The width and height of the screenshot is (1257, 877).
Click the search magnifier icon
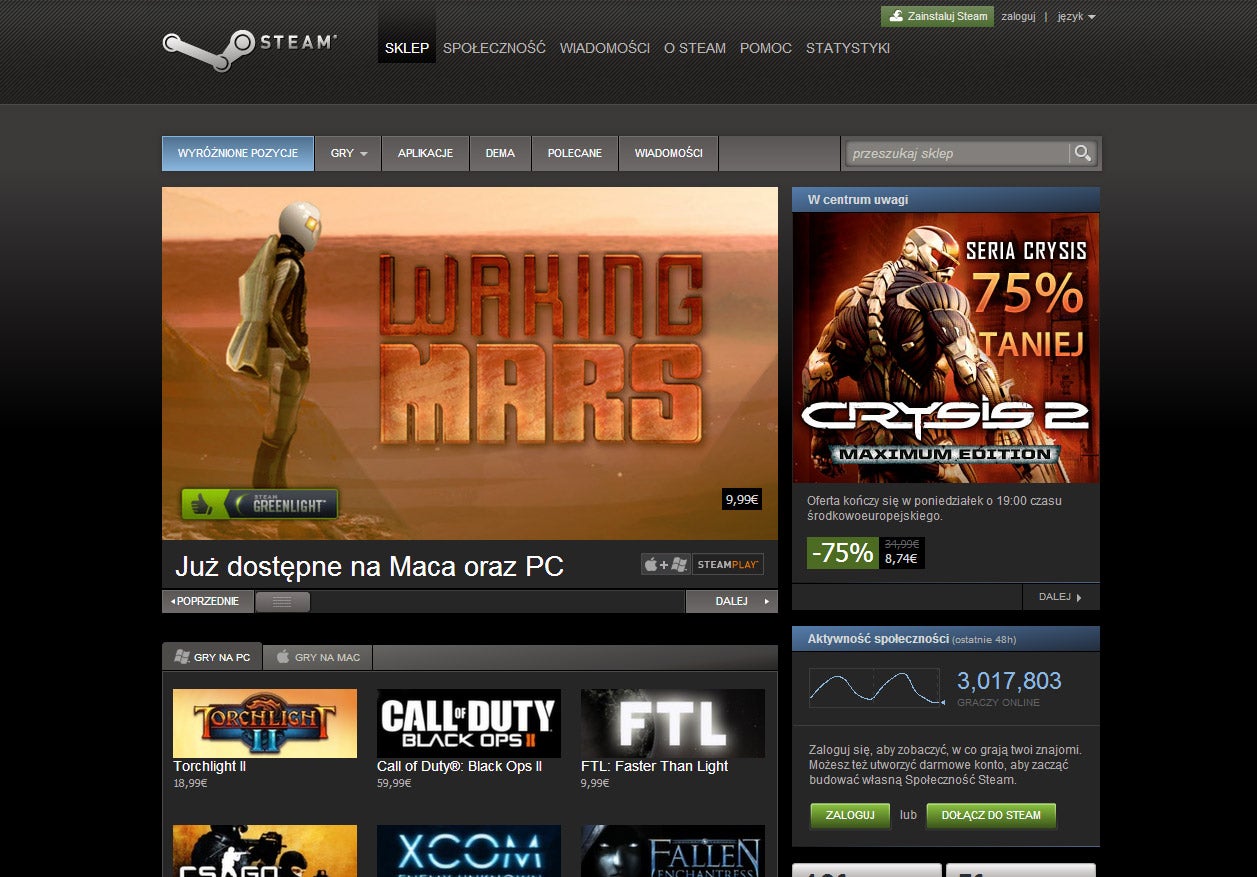(1082, 153)
